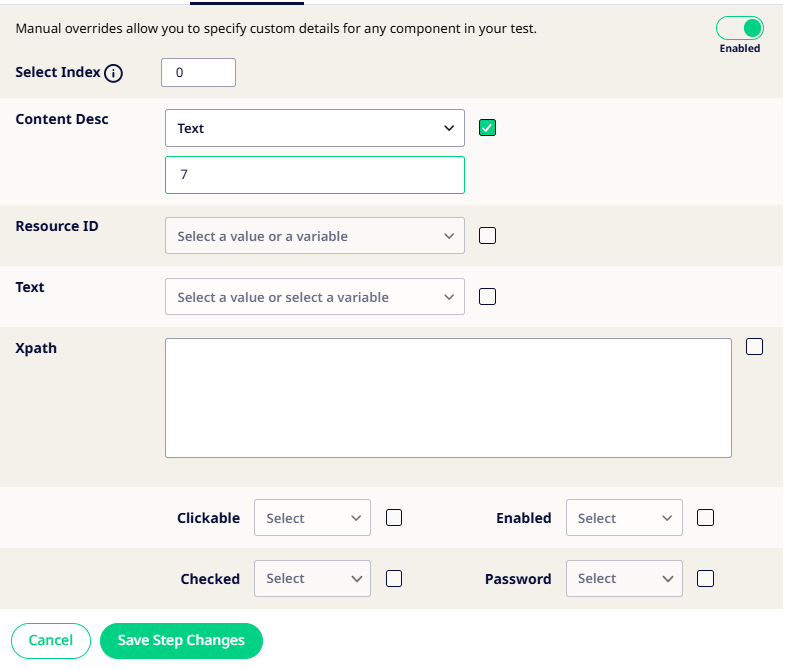Tick the Password checkbox
Viewport: 802px width, 669px height.
706,578
